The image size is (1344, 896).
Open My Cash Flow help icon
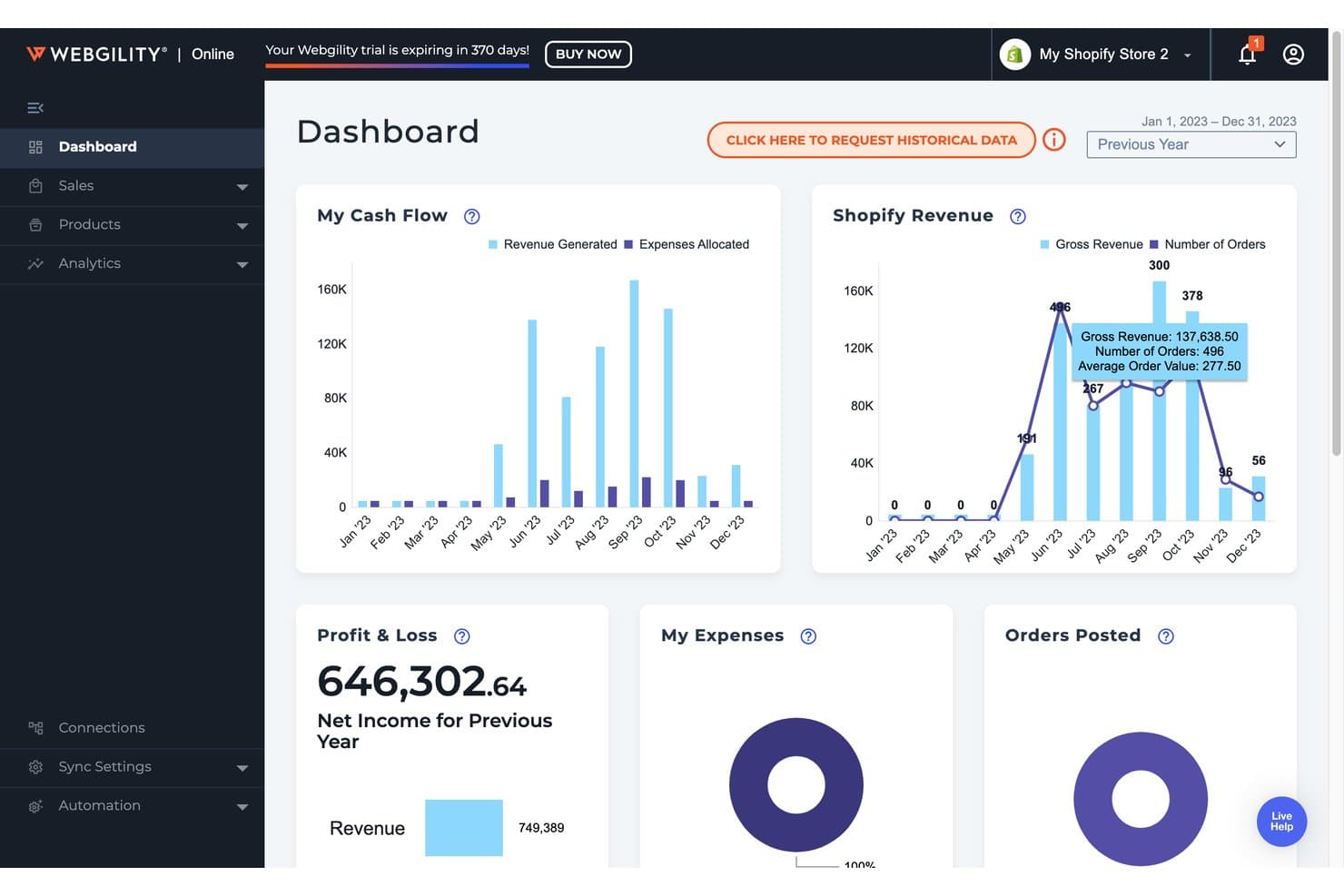point(472,216)
